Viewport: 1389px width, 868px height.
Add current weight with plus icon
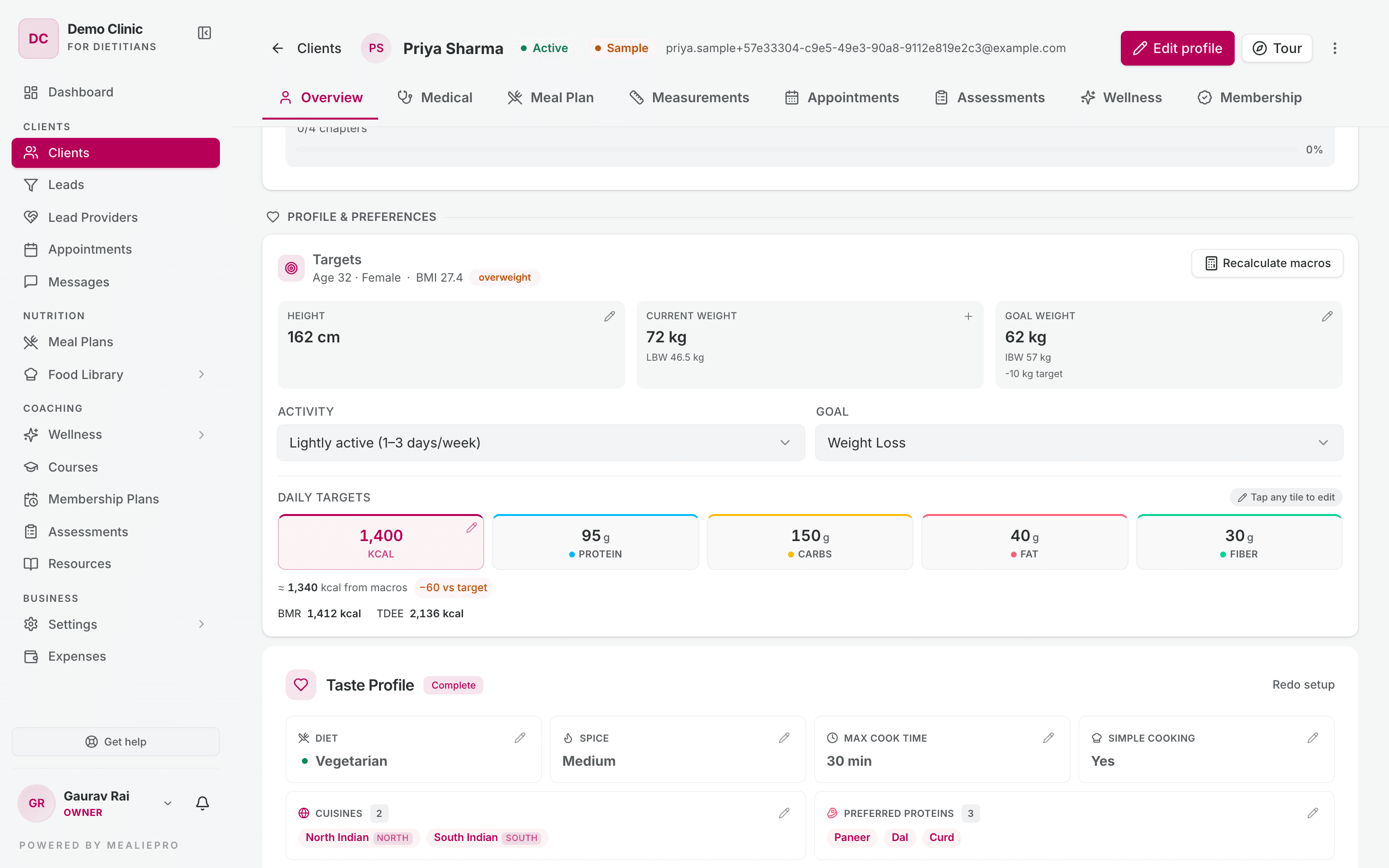coord(968,316)
